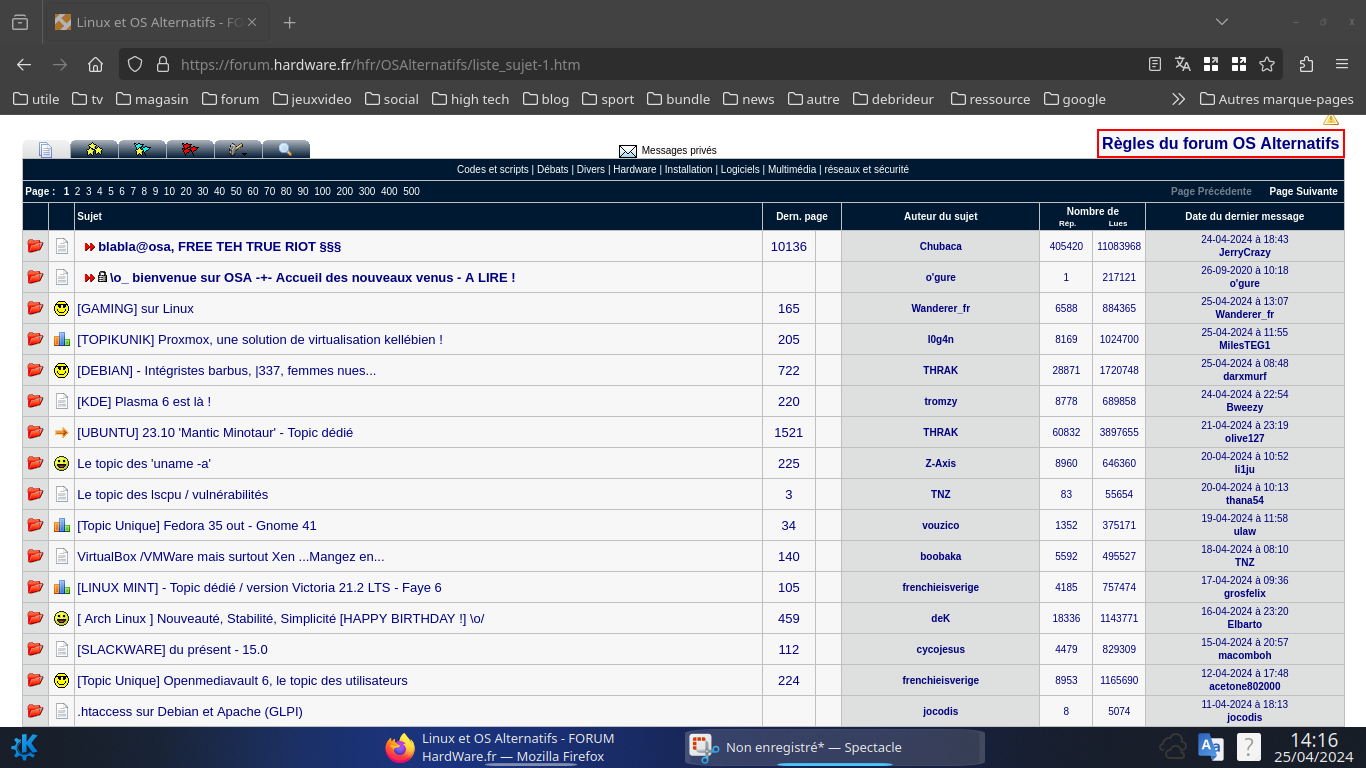
Task: Open the 'high tech' bookmark folder
Action: click(x=469, y=99)
